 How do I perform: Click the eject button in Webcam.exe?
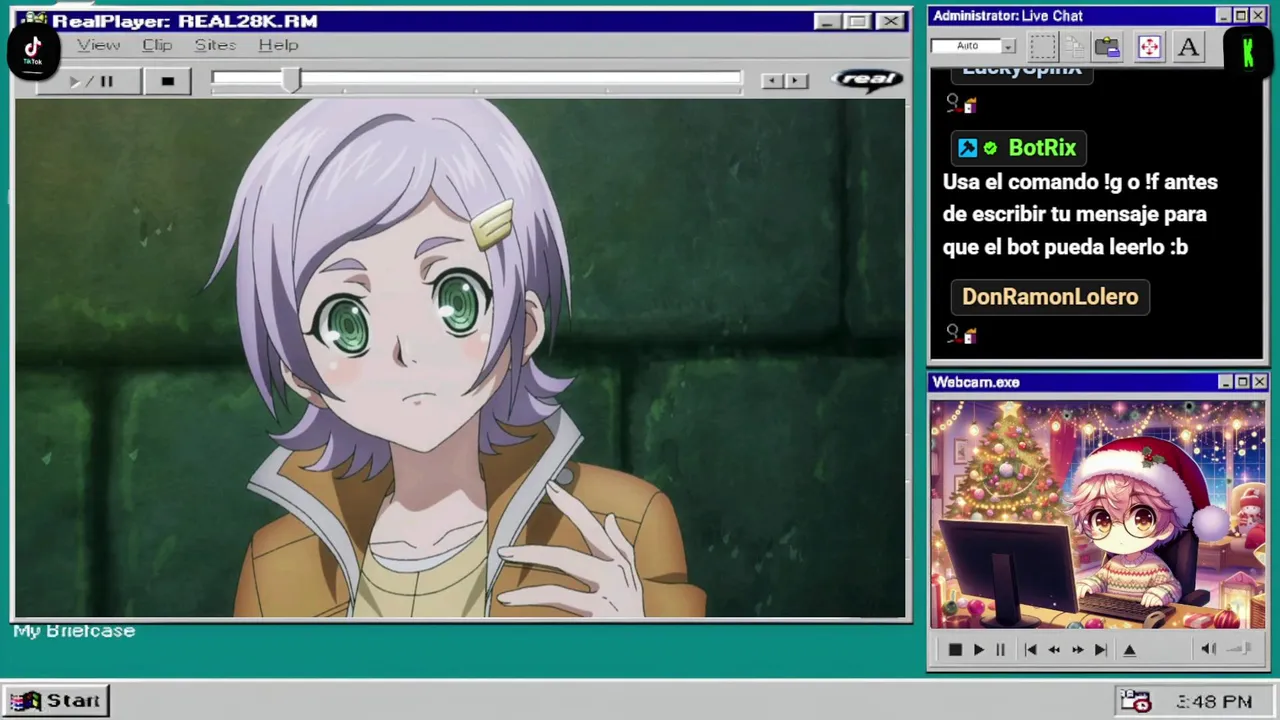point(1130,650)
